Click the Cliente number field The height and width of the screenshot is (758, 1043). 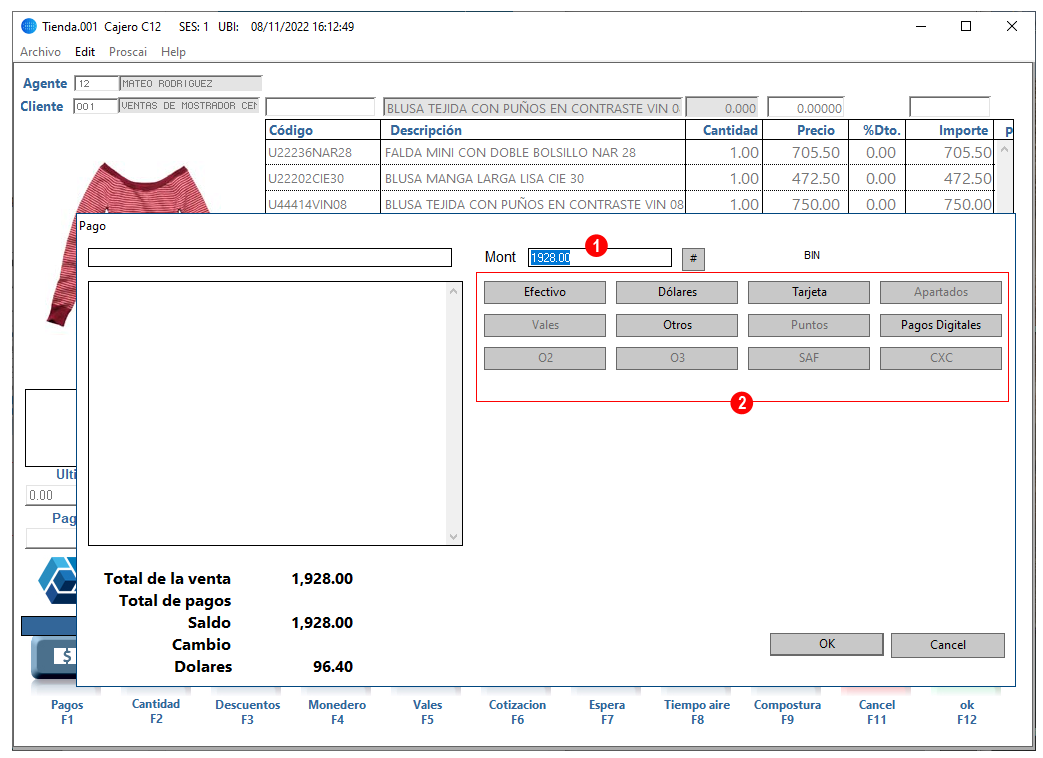click(x=96, y=106)
